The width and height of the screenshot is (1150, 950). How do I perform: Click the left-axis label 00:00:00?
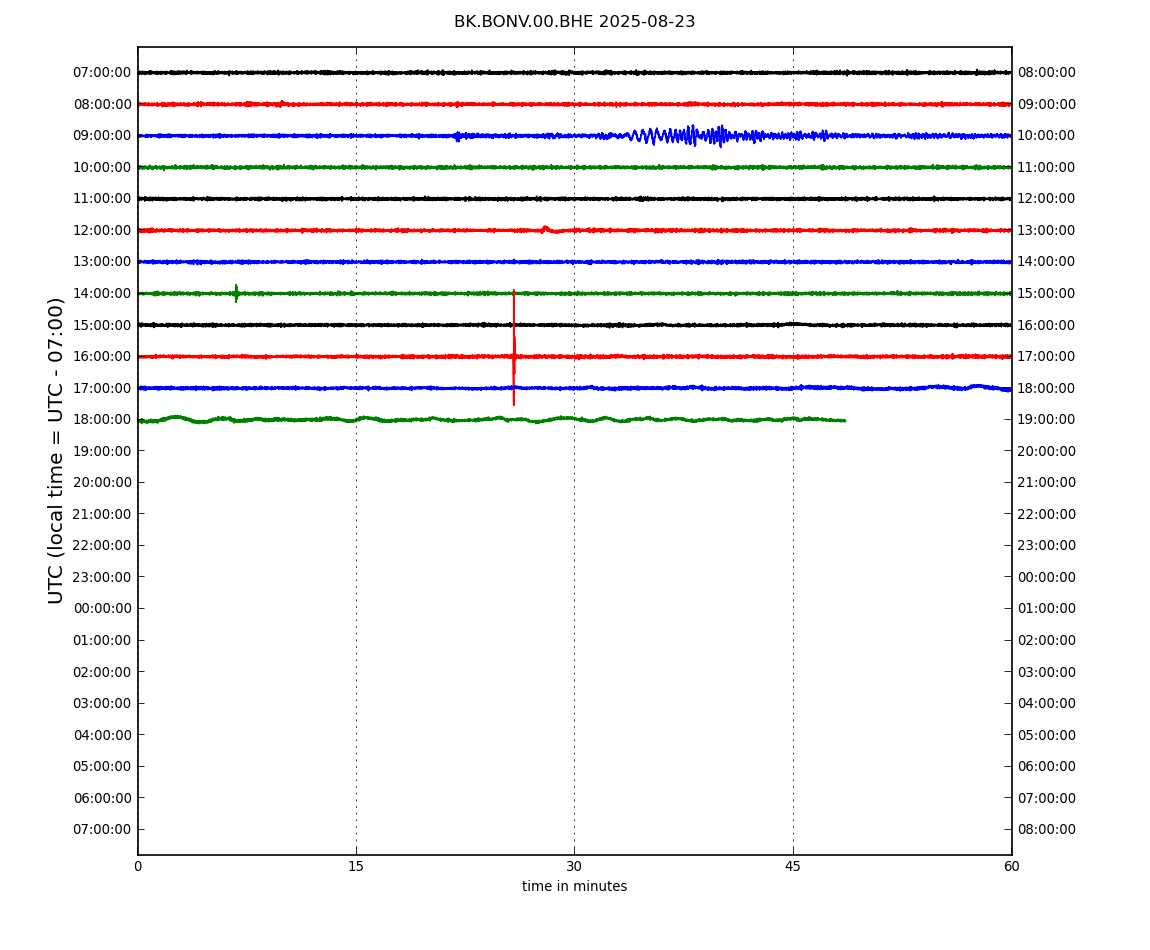point(103,609)
